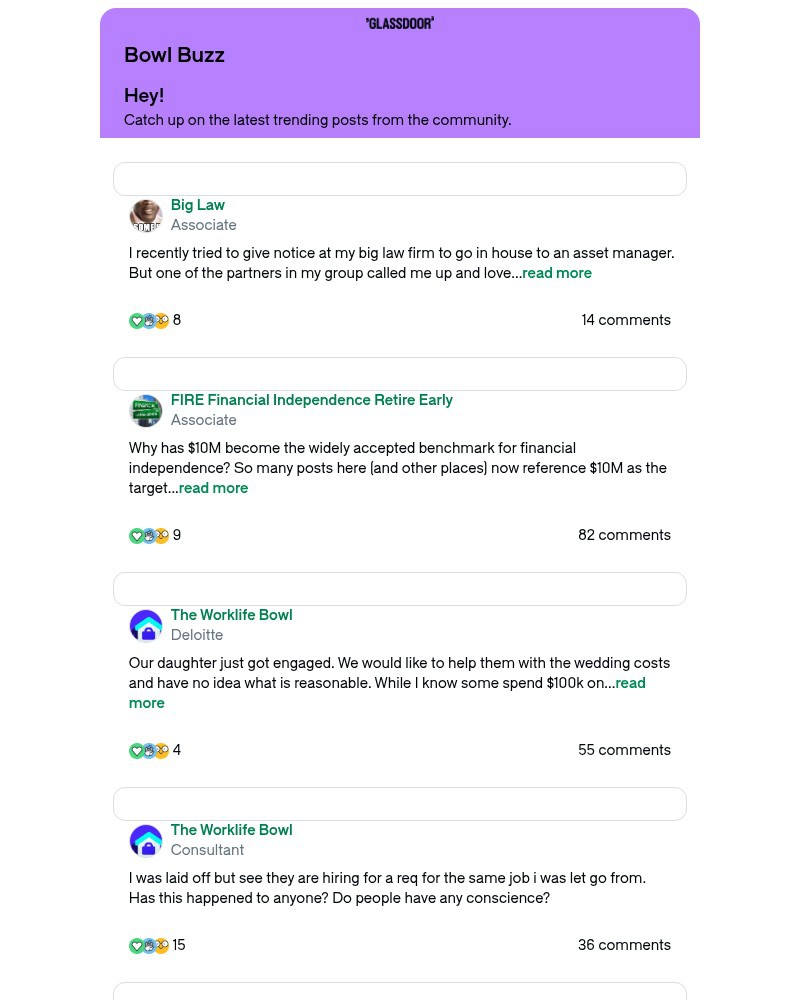Open the Big Law bowl link
This screenshot has width=800, height=1000.
197,205
